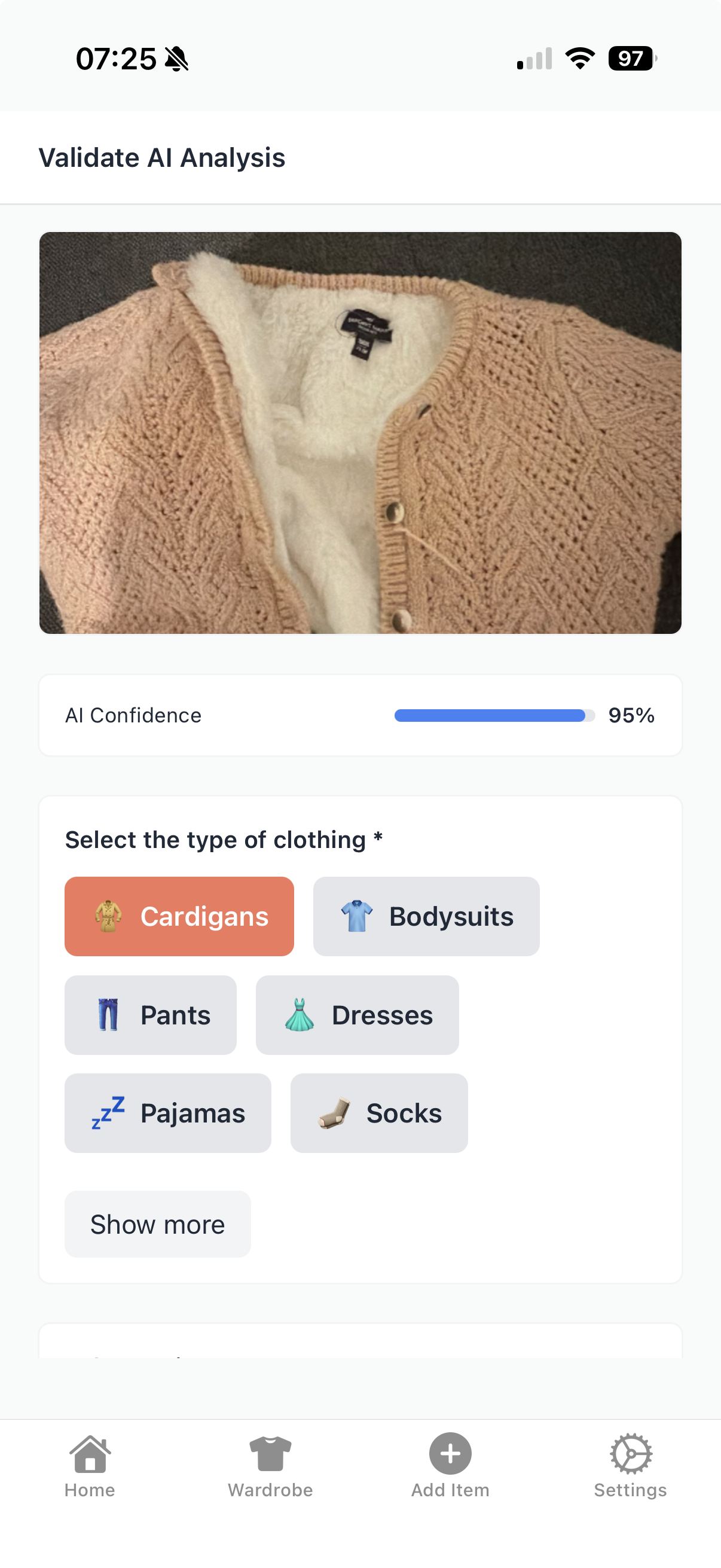Image resolution: width=721 pixels, height=1568 pixels.
Task: Click the AI Confidence progress bar
Action: click(x=494, y=715)
